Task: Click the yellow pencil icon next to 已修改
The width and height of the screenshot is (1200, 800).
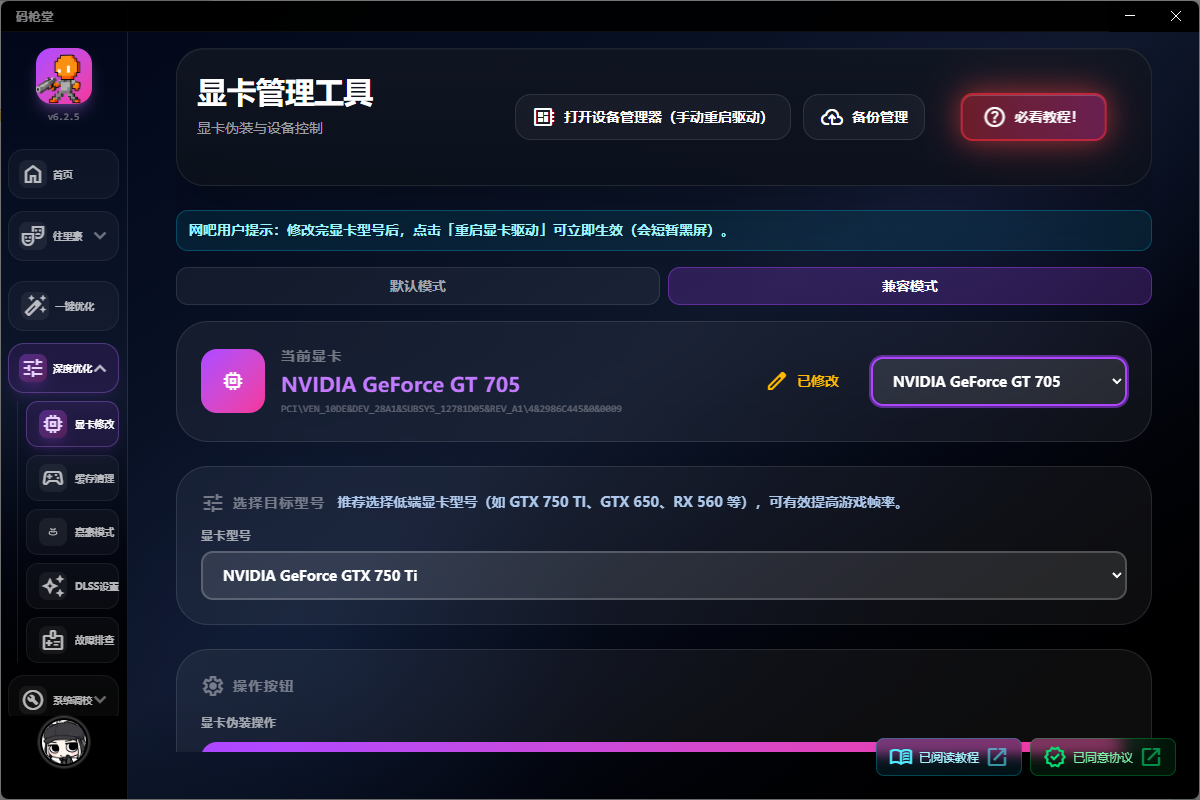Action: pos(777,381)
